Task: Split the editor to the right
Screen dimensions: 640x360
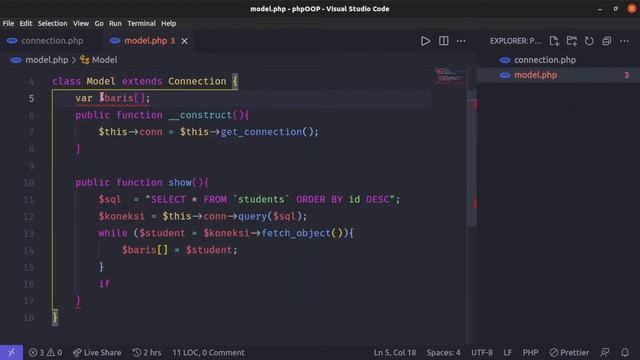Action: (443, 41)
